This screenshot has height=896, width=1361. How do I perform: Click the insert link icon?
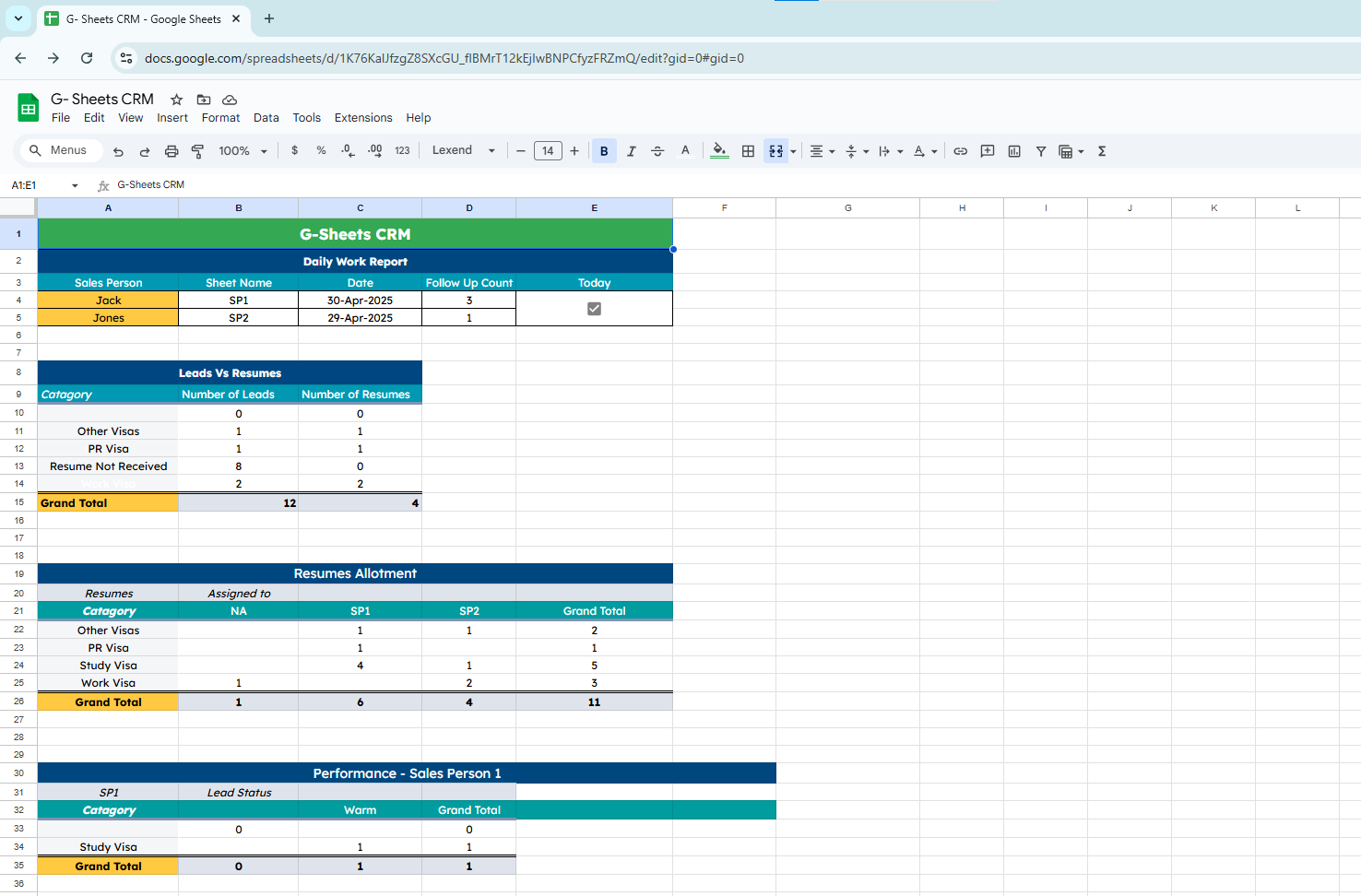click(960, 151)
